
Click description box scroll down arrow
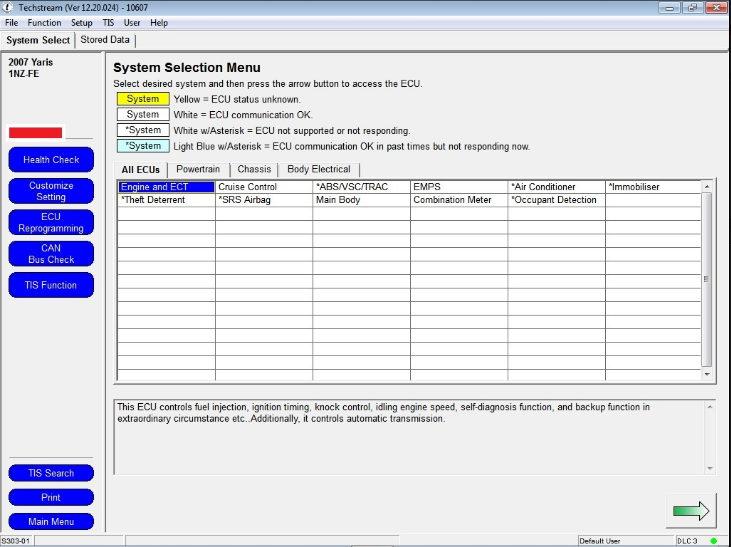click(710, 468)
